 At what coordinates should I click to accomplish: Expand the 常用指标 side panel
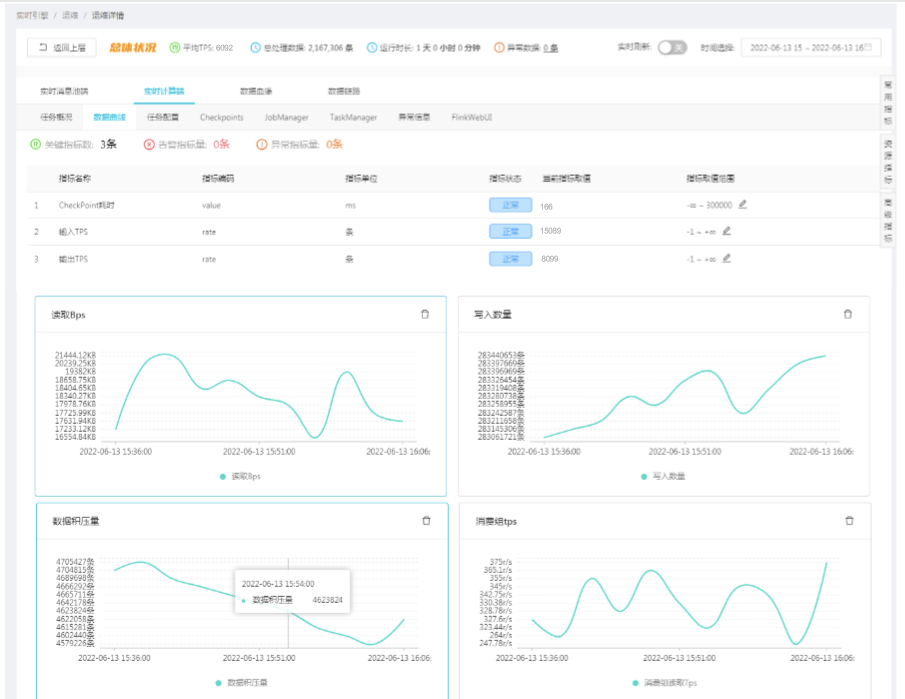[x=888, y=103]
